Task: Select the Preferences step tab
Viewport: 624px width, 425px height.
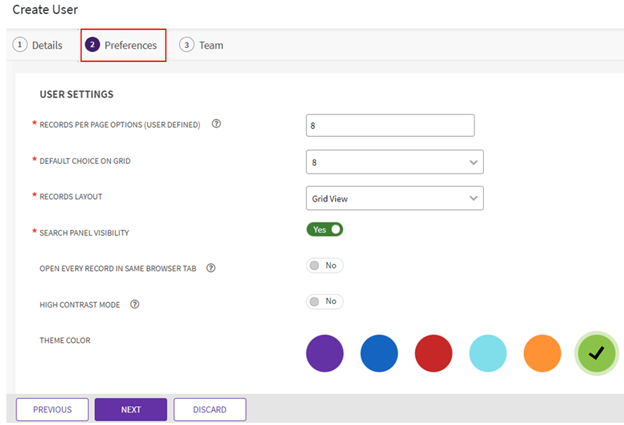Action: (122, 45)
